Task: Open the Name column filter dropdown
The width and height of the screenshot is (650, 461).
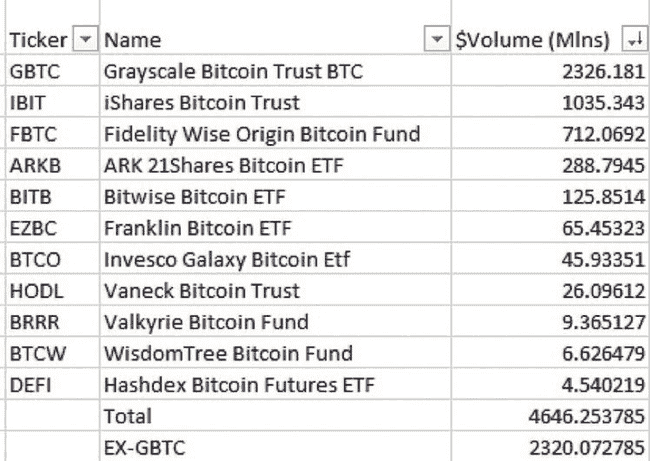Action: pyautogui.click(x=435, y=40)
